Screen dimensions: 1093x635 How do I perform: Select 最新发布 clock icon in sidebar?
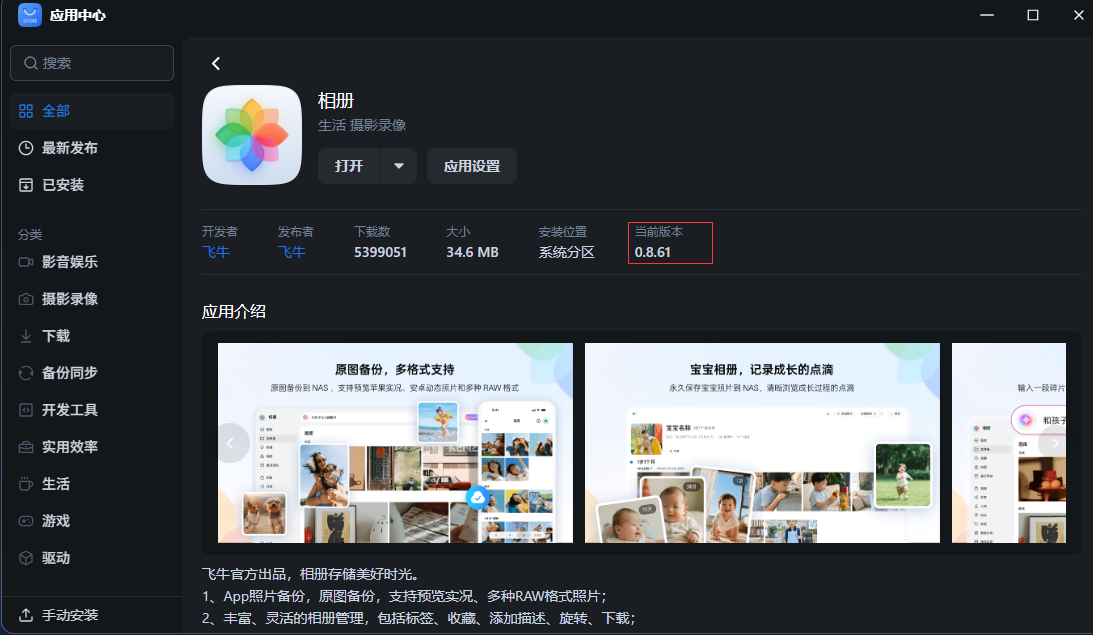(26, 148)
